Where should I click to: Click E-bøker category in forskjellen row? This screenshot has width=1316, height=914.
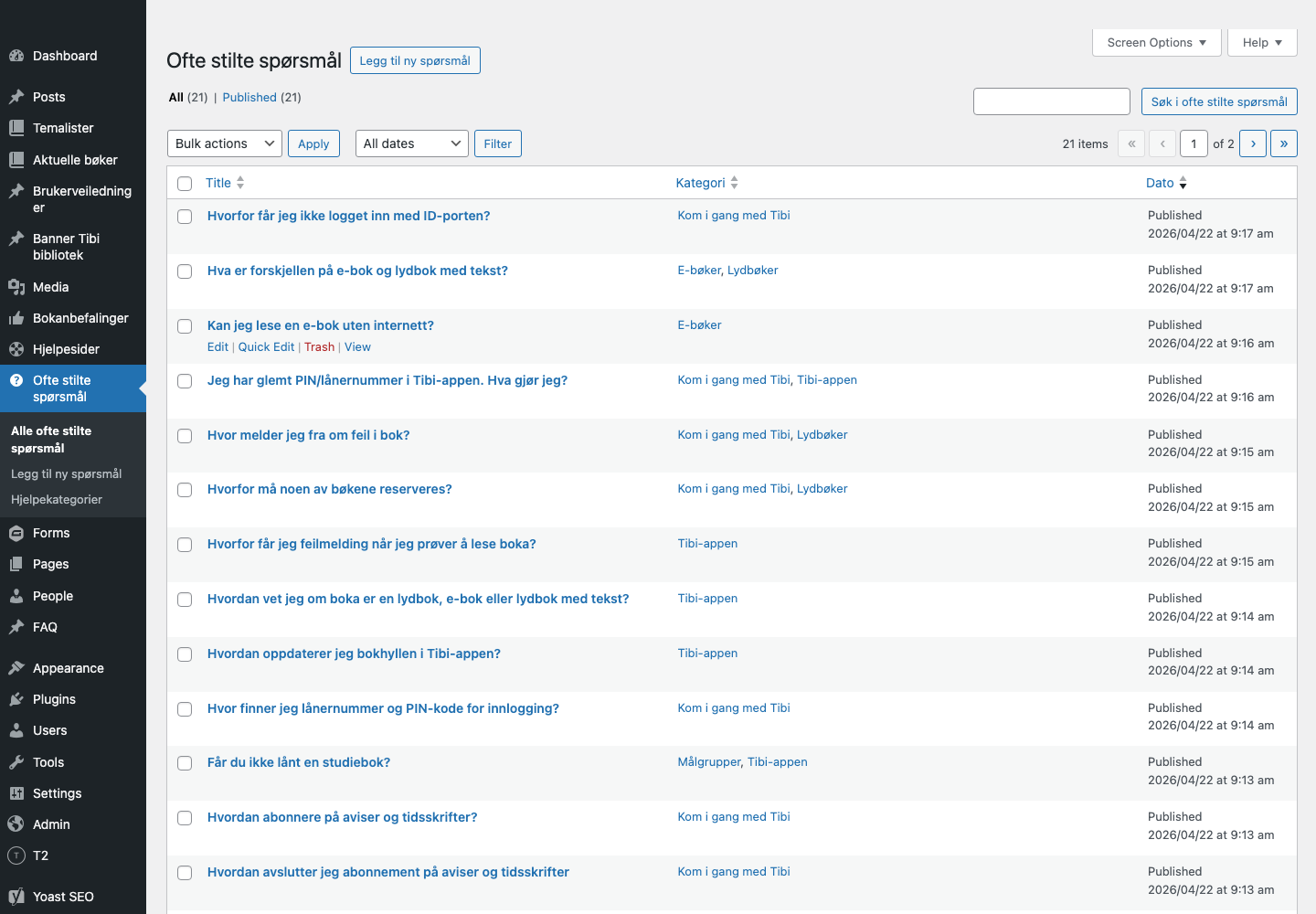click(x=699, y=270)
